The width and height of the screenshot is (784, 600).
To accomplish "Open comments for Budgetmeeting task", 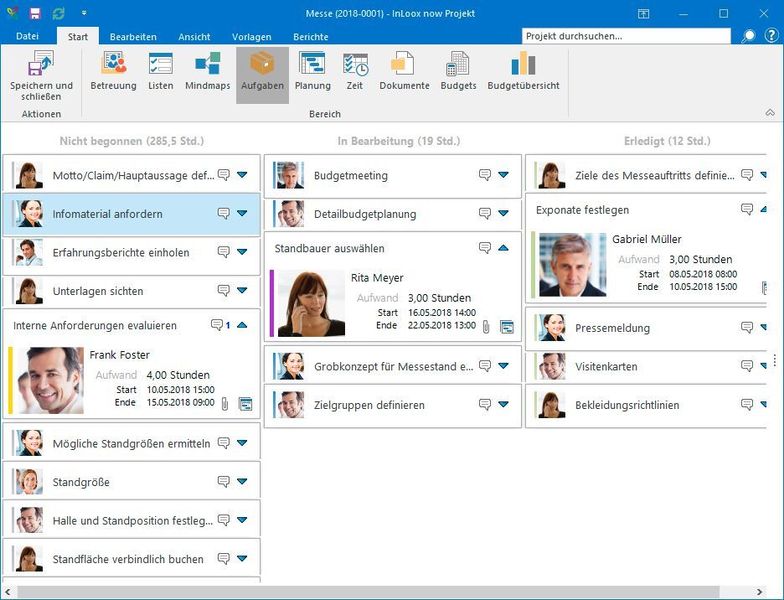I will (484, 175).
